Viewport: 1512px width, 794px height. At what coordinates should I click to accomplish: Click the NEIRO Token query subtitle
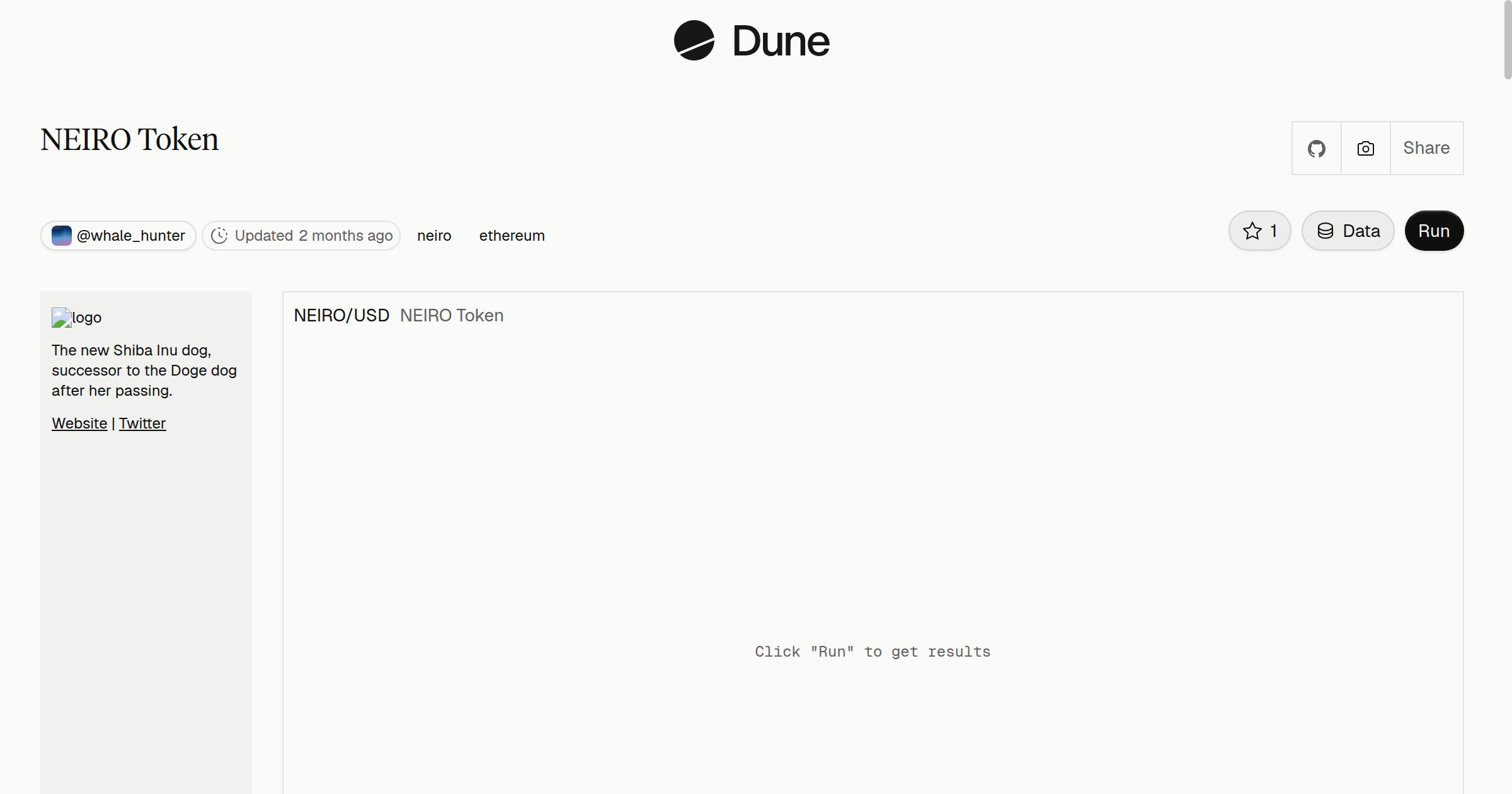click(452, 316)
